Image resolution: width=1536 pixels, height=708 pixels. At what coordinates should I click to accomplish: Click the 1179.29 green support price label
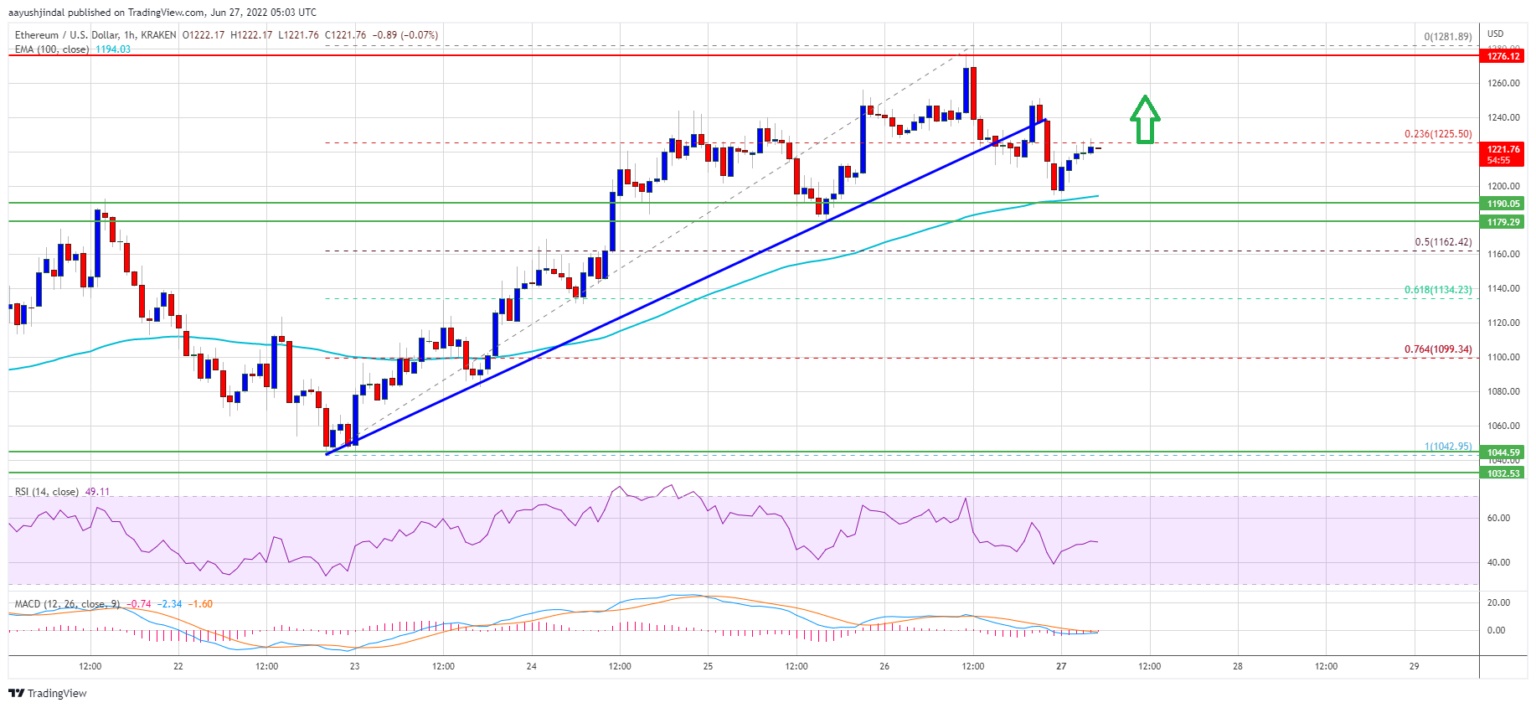[1503, 221]
